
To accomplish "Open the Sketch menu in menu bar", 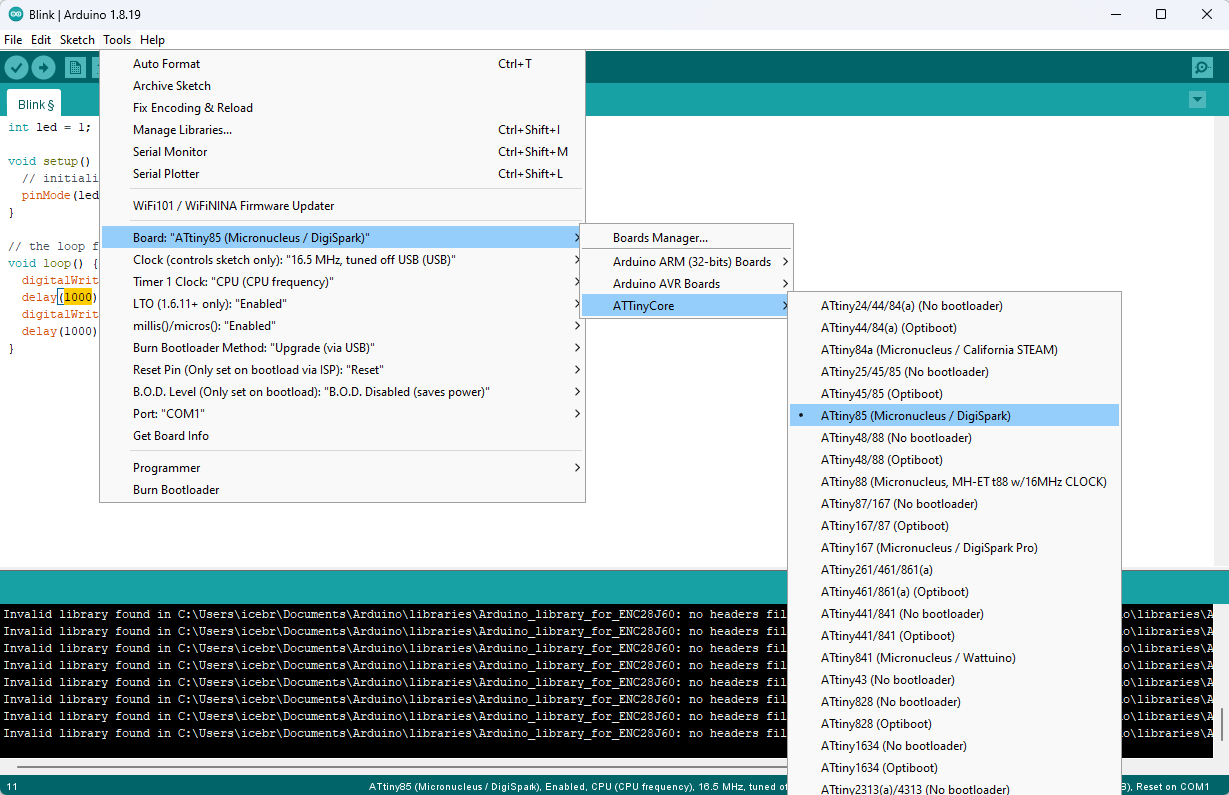I will pos(77,40).
